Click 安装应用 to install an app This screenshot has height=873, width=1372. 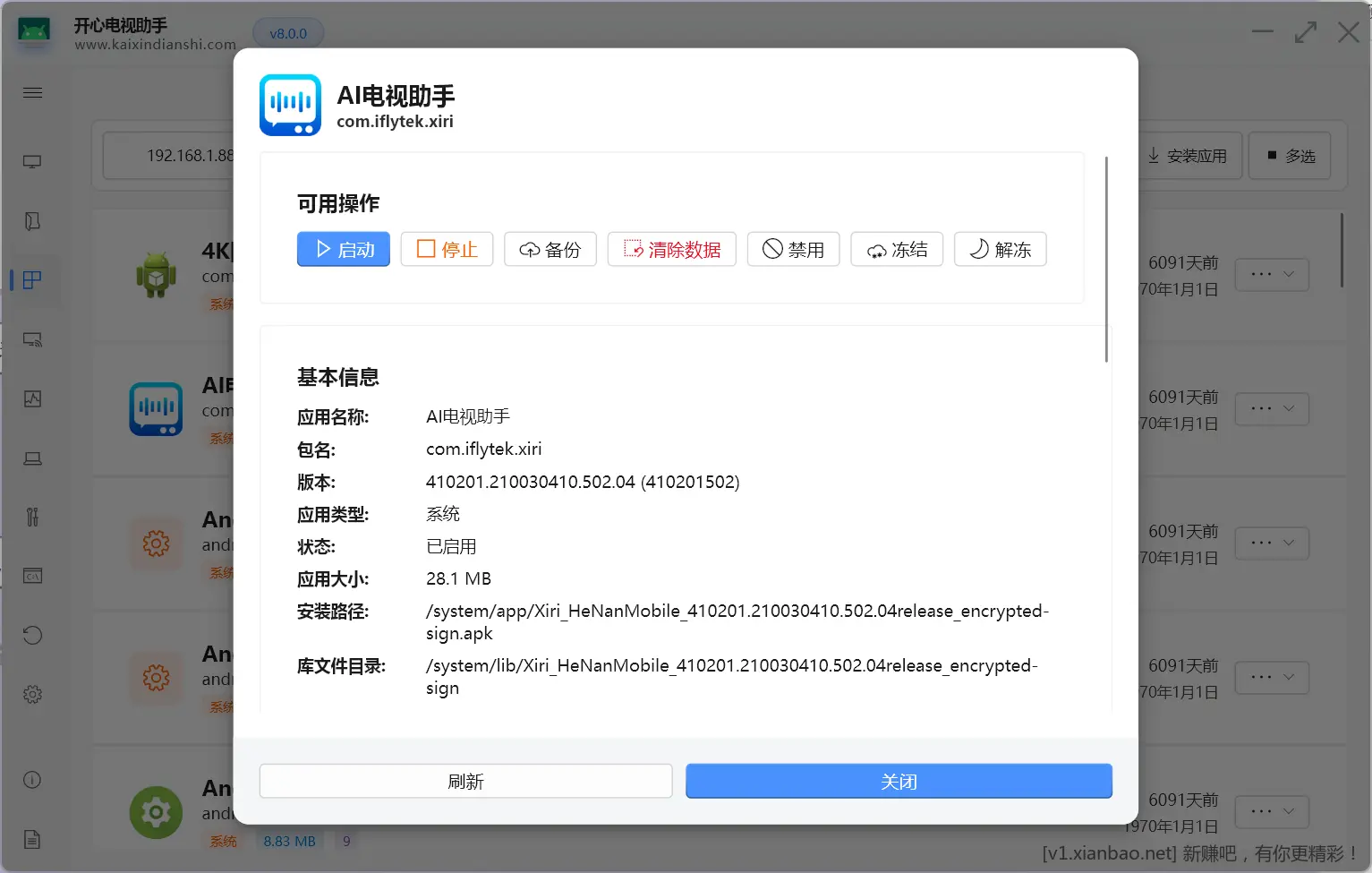point(1190,155)
